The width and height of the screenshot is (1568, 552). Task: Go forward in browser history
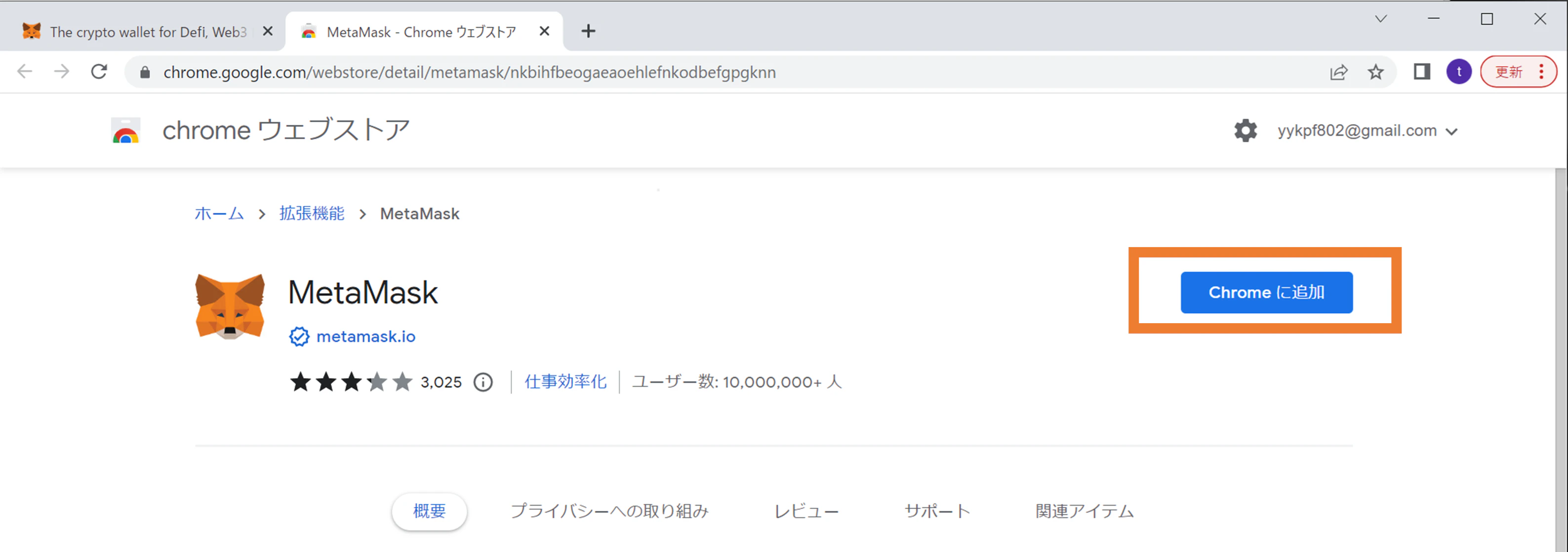(x=61, y=72)
